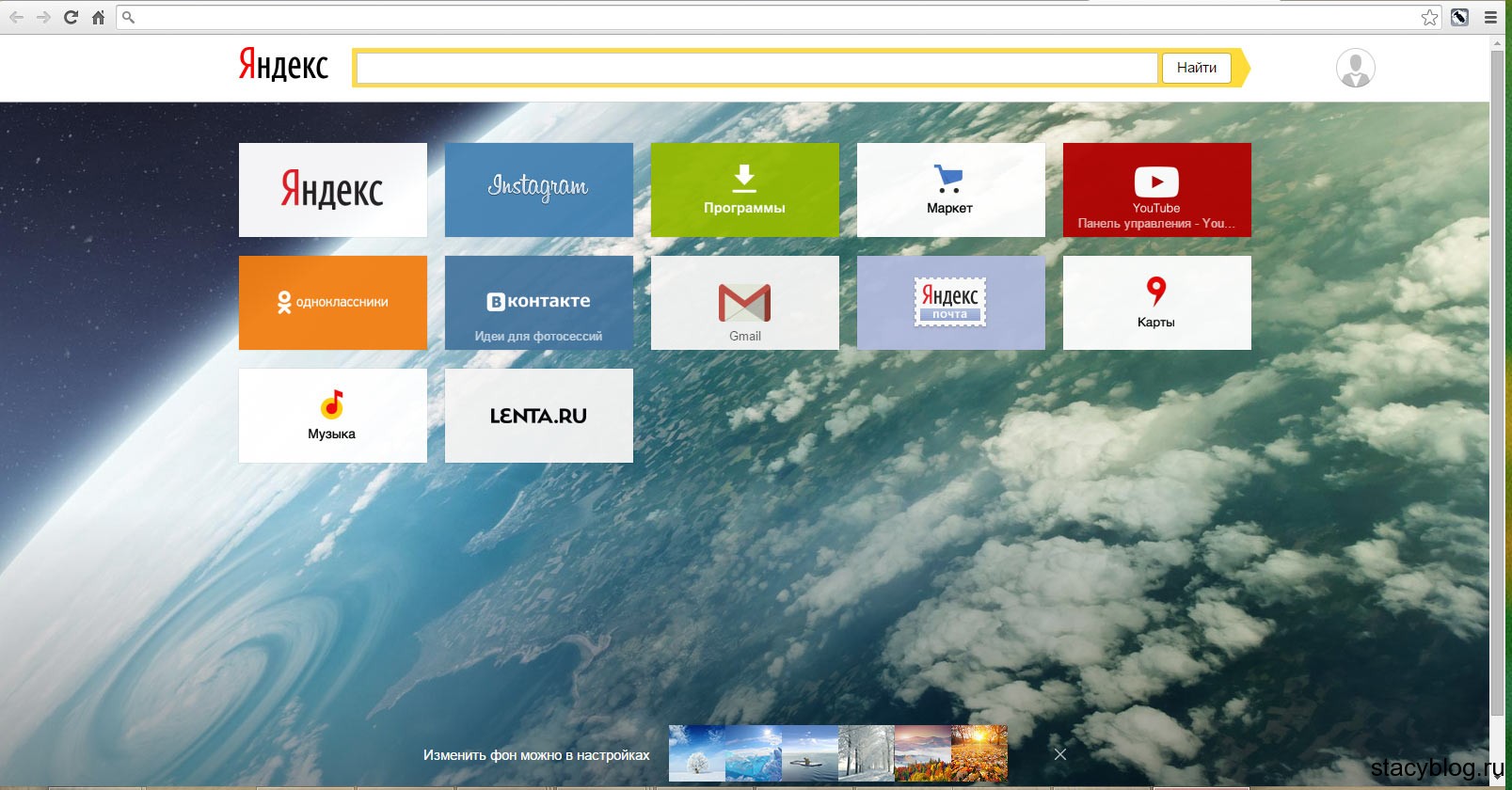1512x790 pixels.
Task: Open the Одноклассники tile
Action: point(333,303)
